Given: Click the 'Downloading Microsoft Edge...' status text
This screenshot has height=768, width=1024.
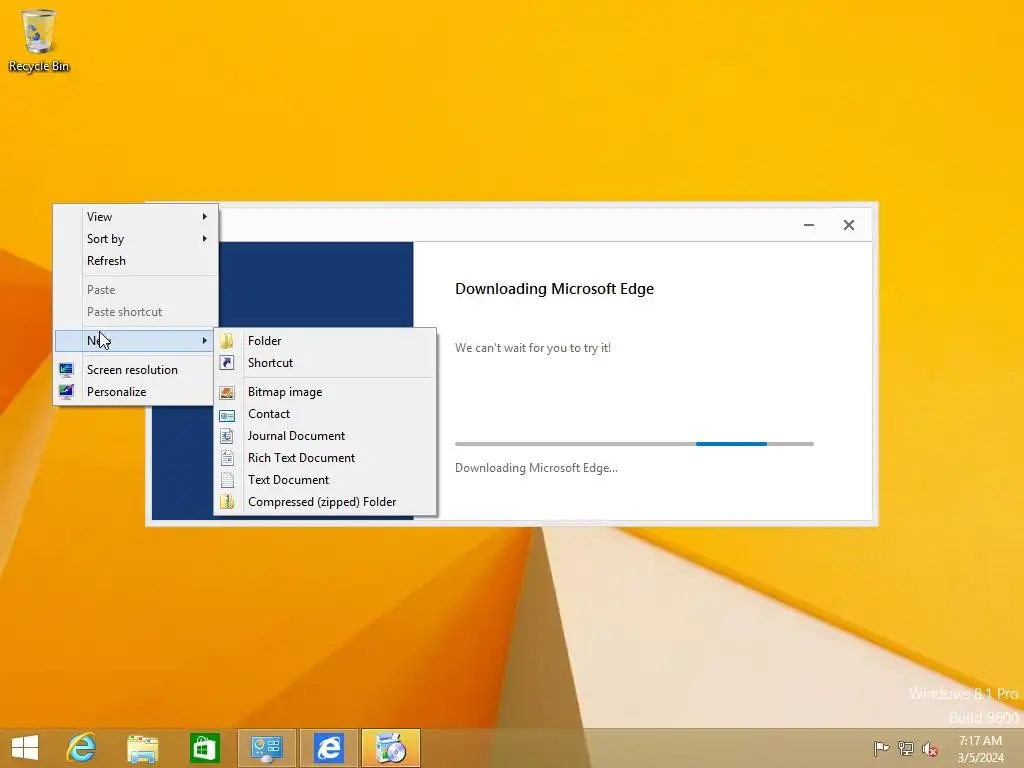Looking at the screenshot, I should (536, 468).
